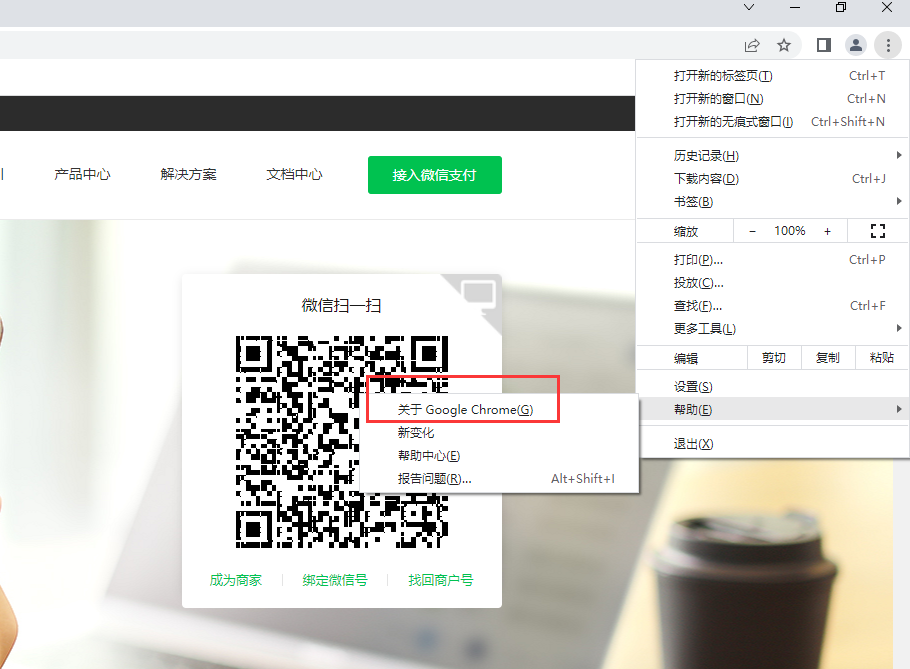
Task: Select 退出(X) to quit Chrome
Action: 772,444
